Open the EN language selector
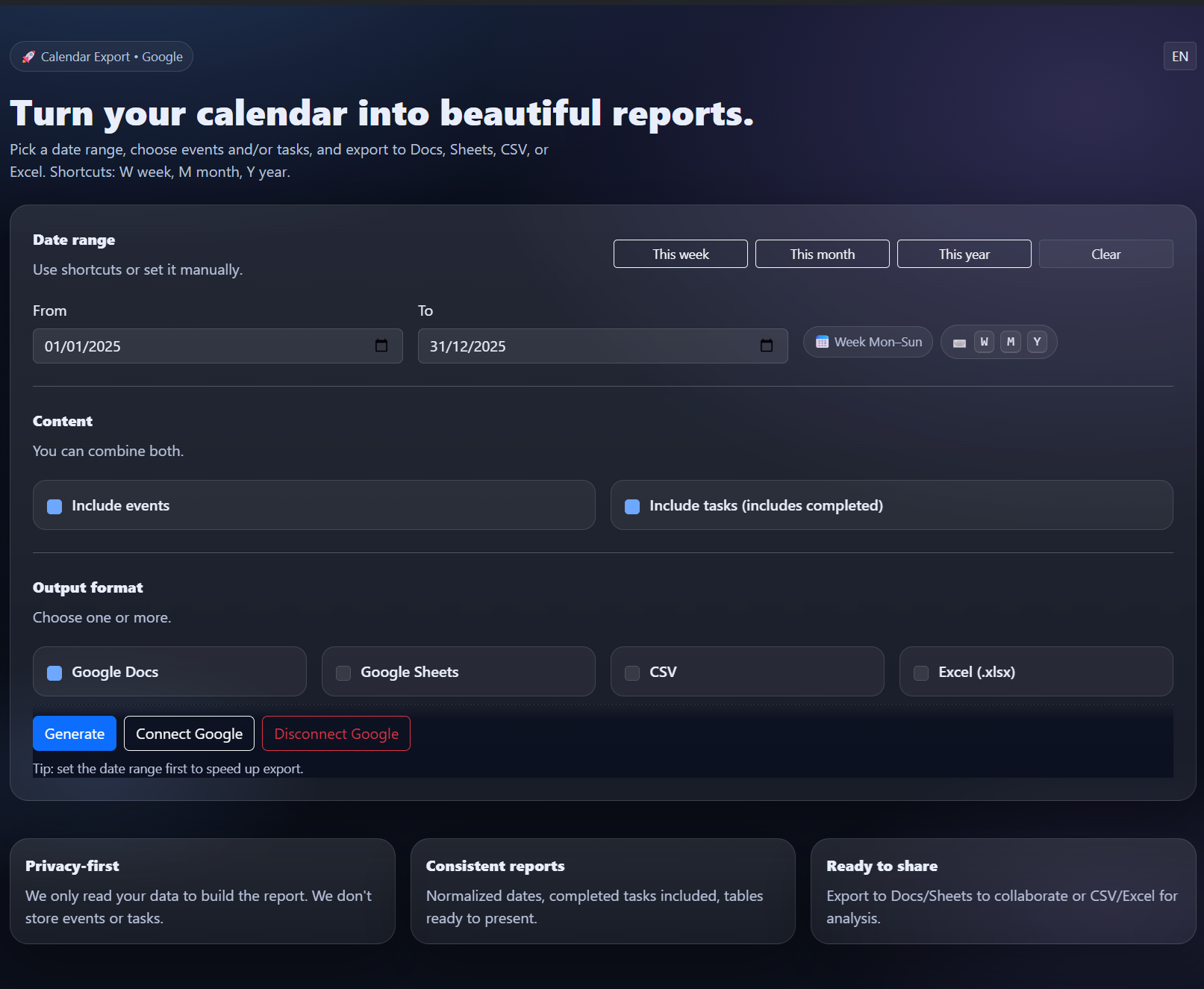Viewport: 1204px width, 989px height. [x=1179, y=57]
